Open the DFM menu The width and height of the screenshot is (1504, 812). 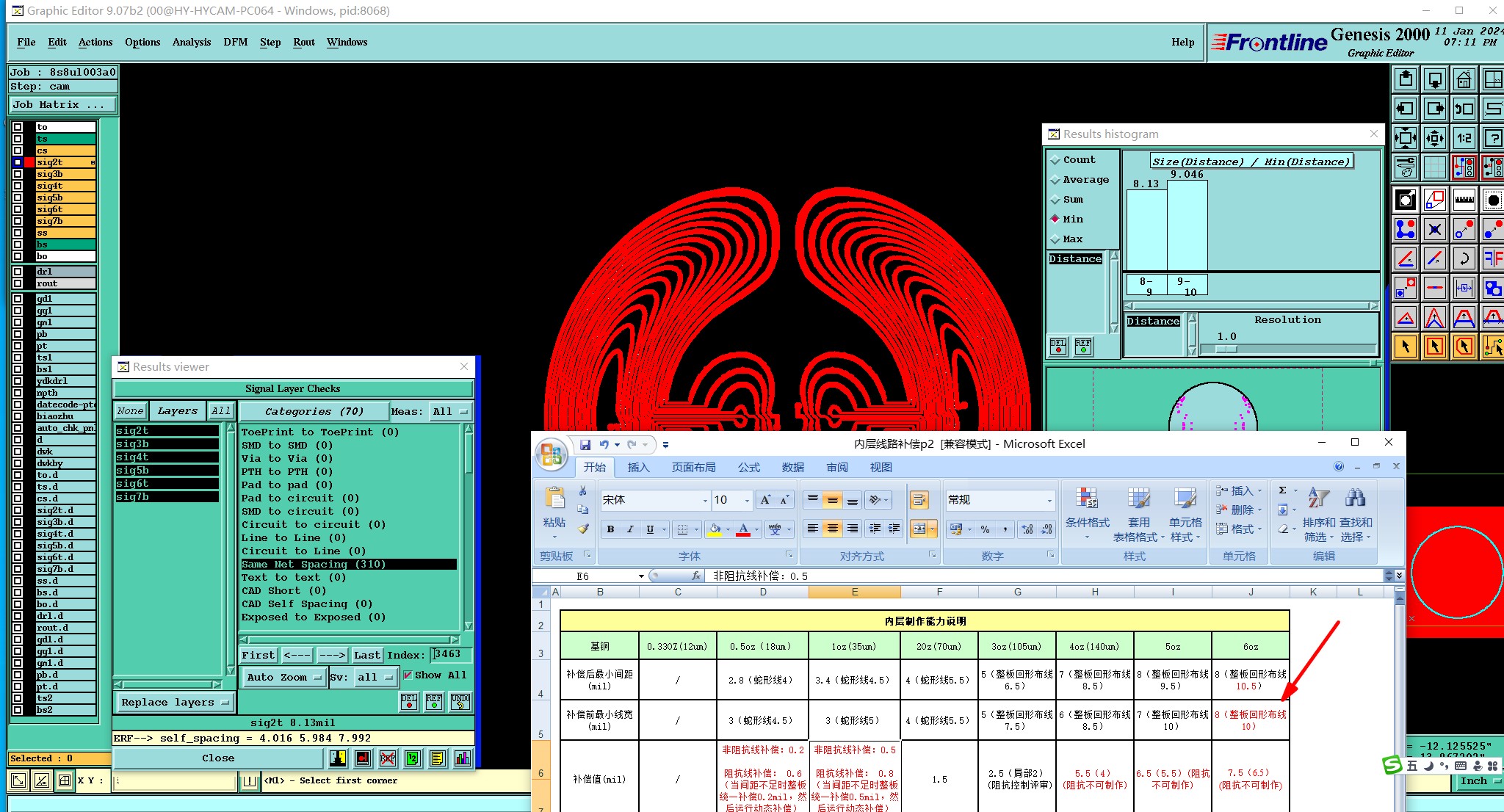coord(235,42)
